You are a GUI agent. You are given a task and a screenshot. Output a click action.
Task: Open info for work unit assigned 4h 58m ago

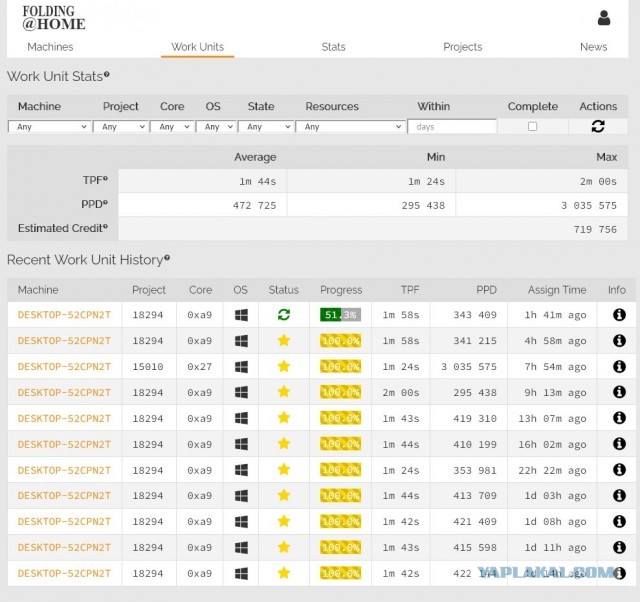619,340
